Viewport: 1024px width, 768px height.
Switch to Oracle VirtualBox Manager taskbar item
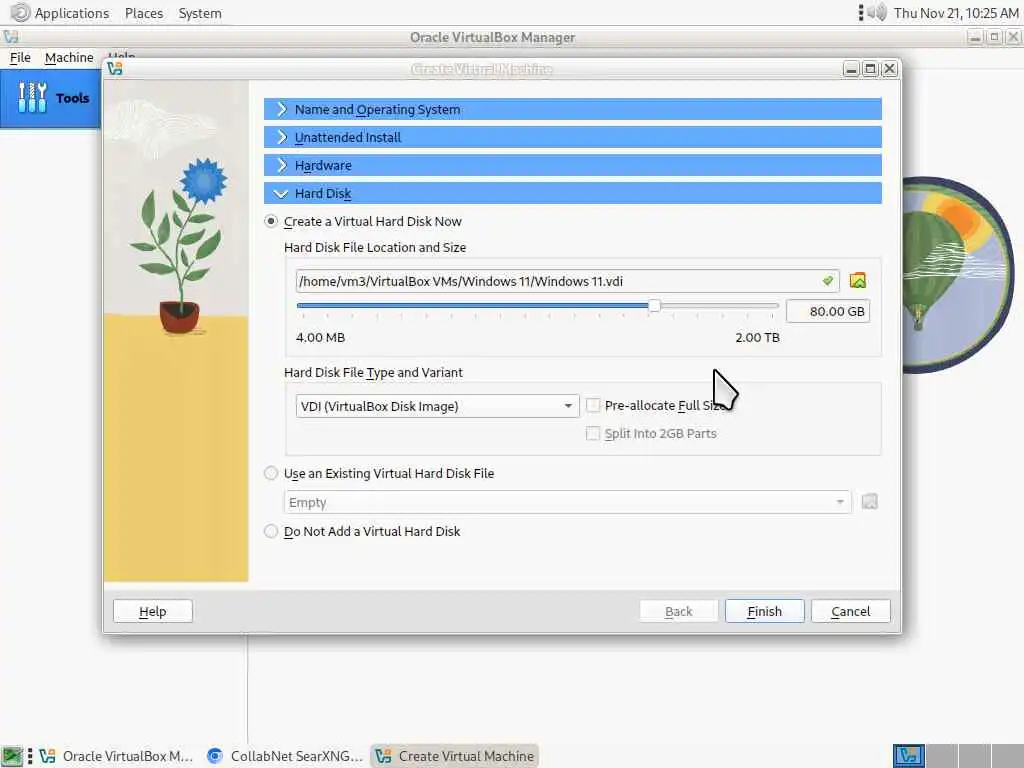(x=118, y=756)
